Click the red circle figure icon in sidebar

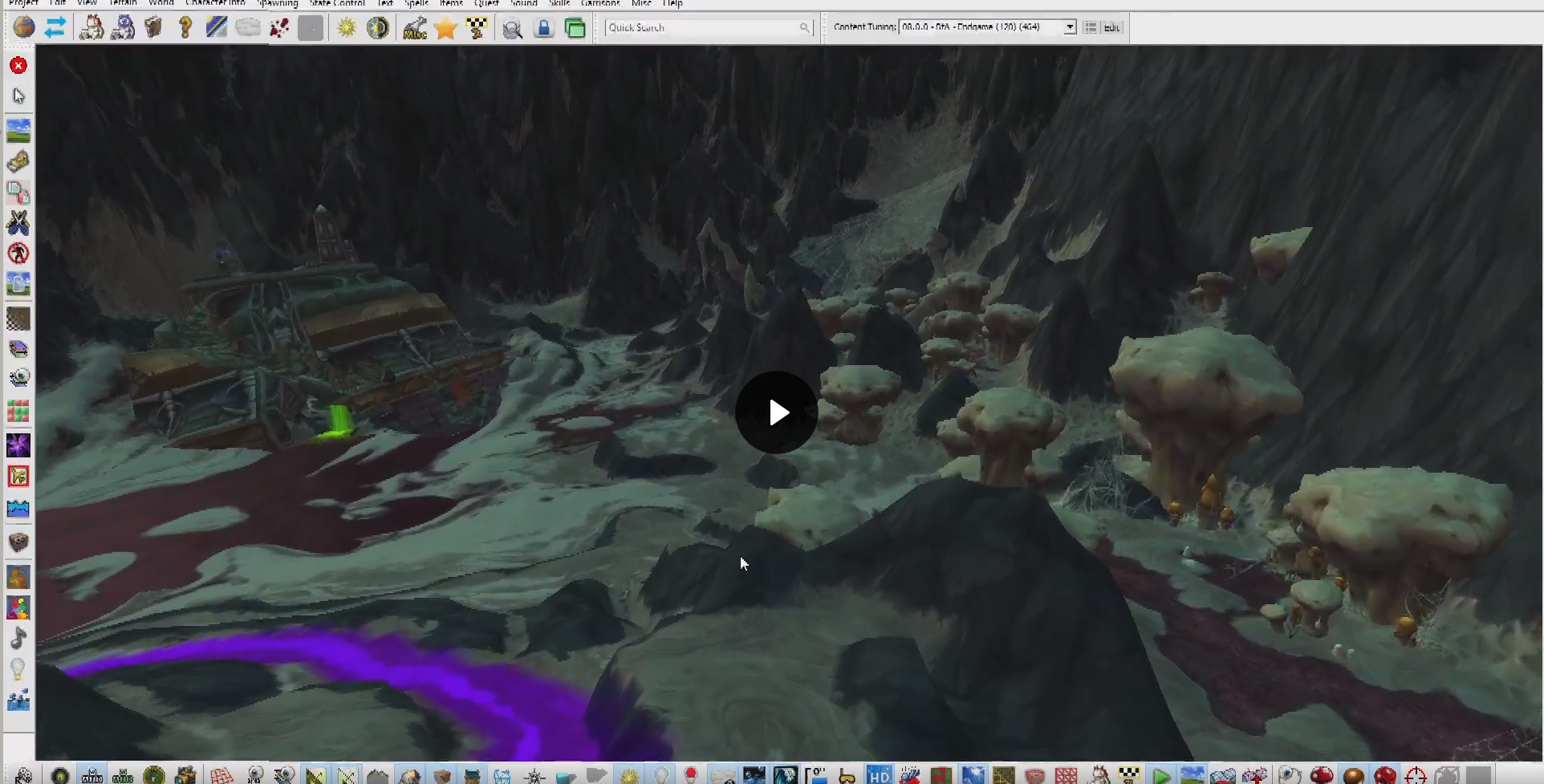(x=18, y=254)
